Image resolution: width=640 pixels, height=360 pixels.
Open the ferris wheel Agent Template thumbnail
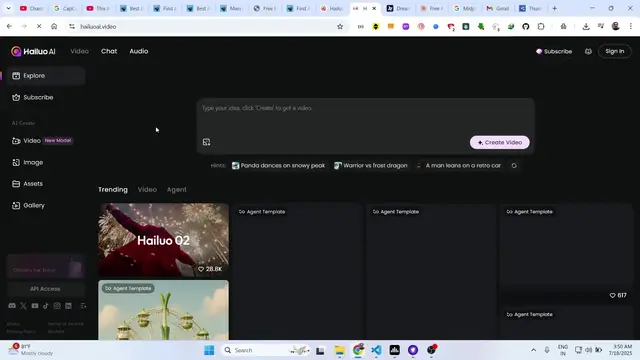[163, 310]
